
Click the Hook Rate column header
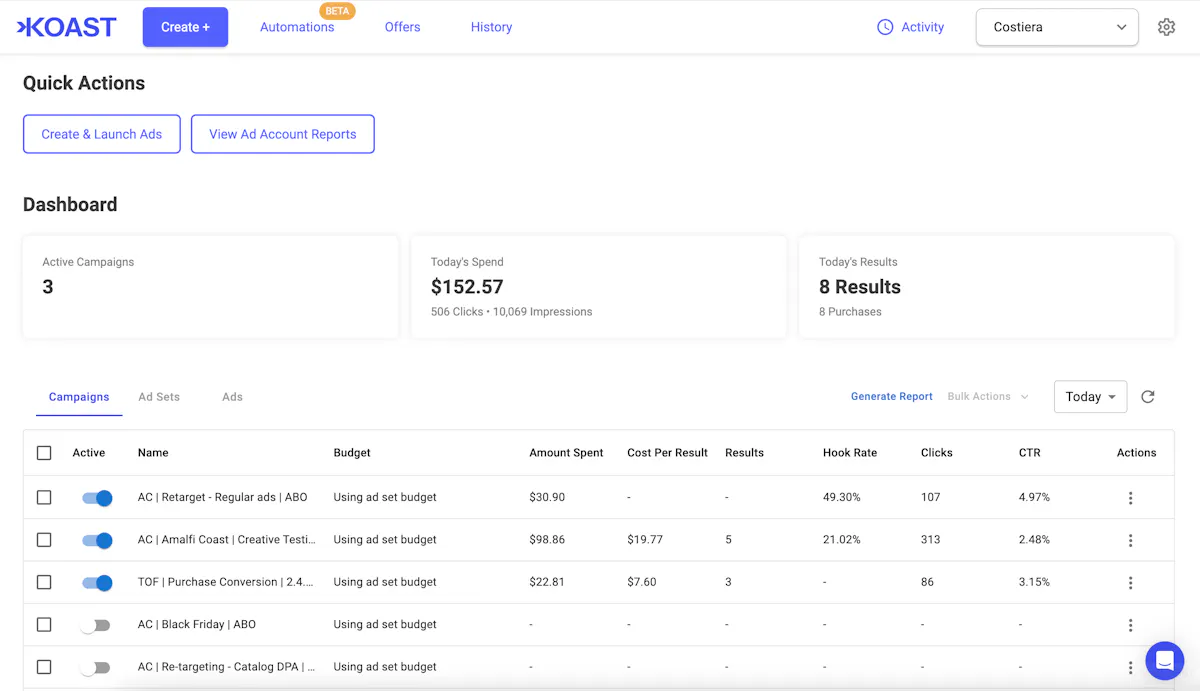850,453
